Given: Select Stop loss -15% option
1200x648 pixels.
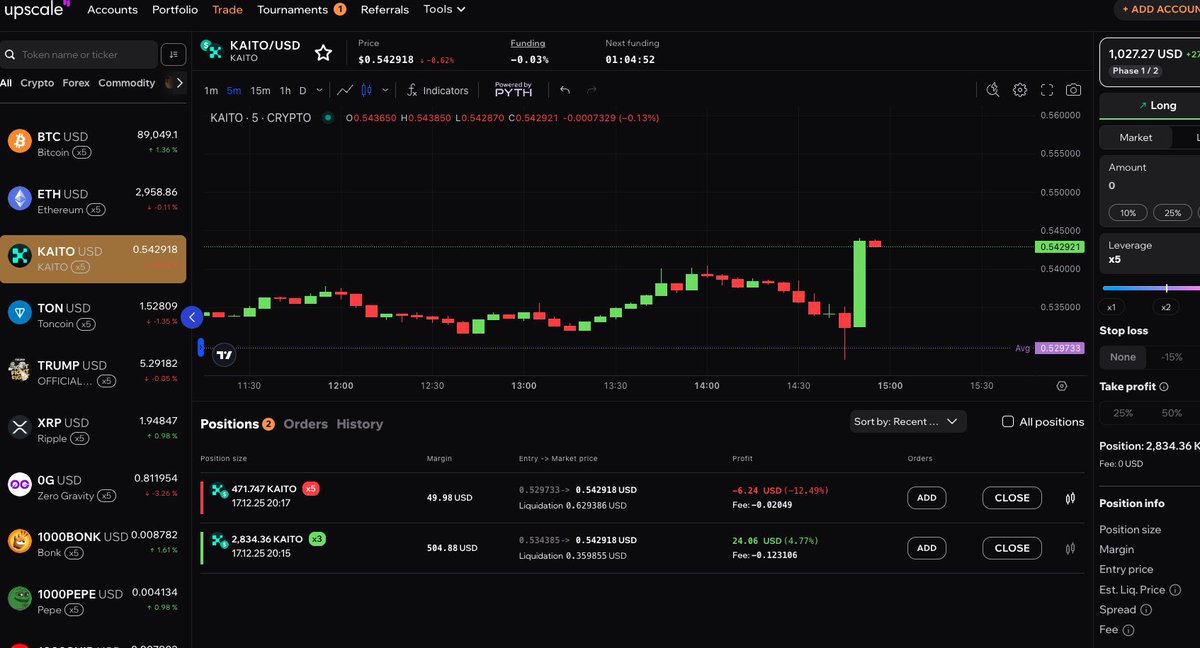Looking at the screenshot, I should 1170,357.
